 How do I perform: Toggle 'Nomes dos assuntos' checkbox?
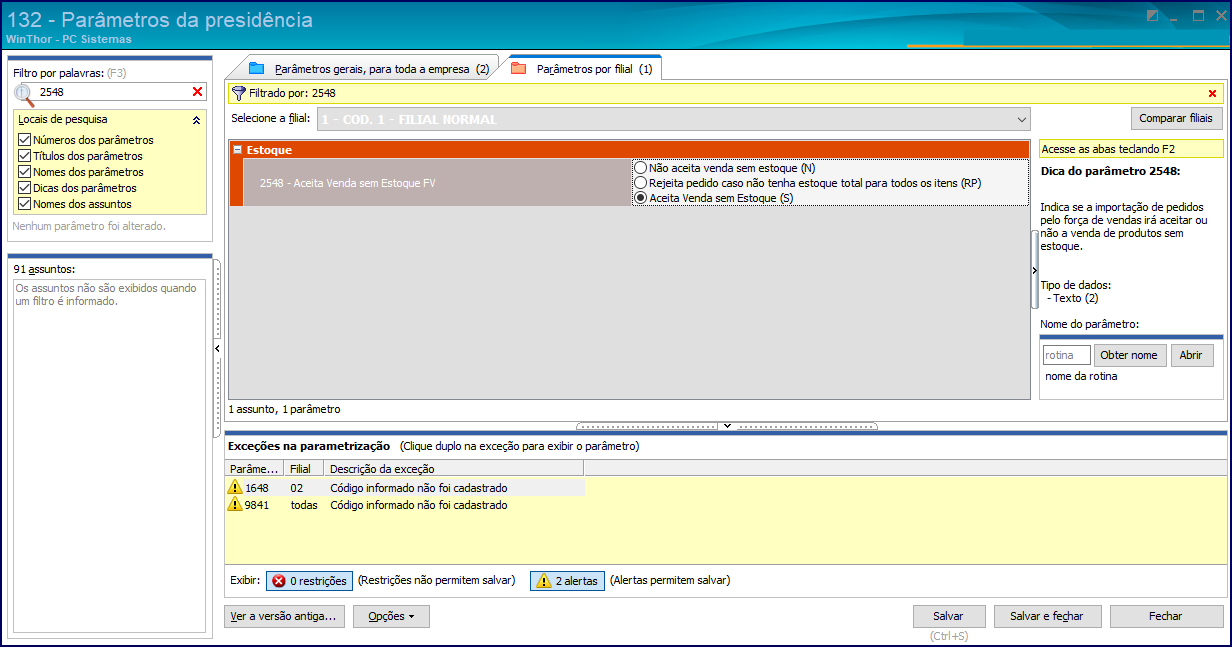coord(24,204)
